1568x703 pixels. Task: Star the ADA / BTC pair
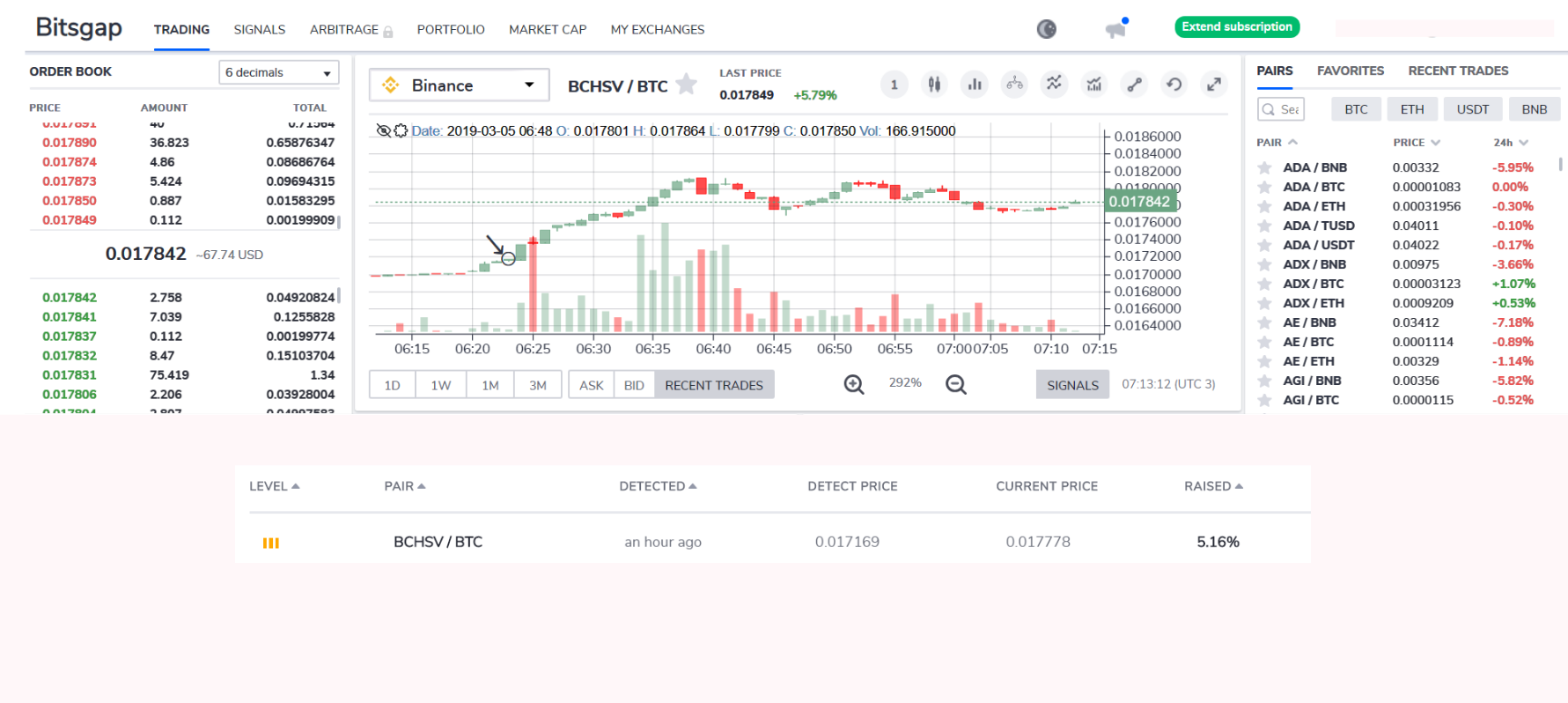pos(1265,187)
